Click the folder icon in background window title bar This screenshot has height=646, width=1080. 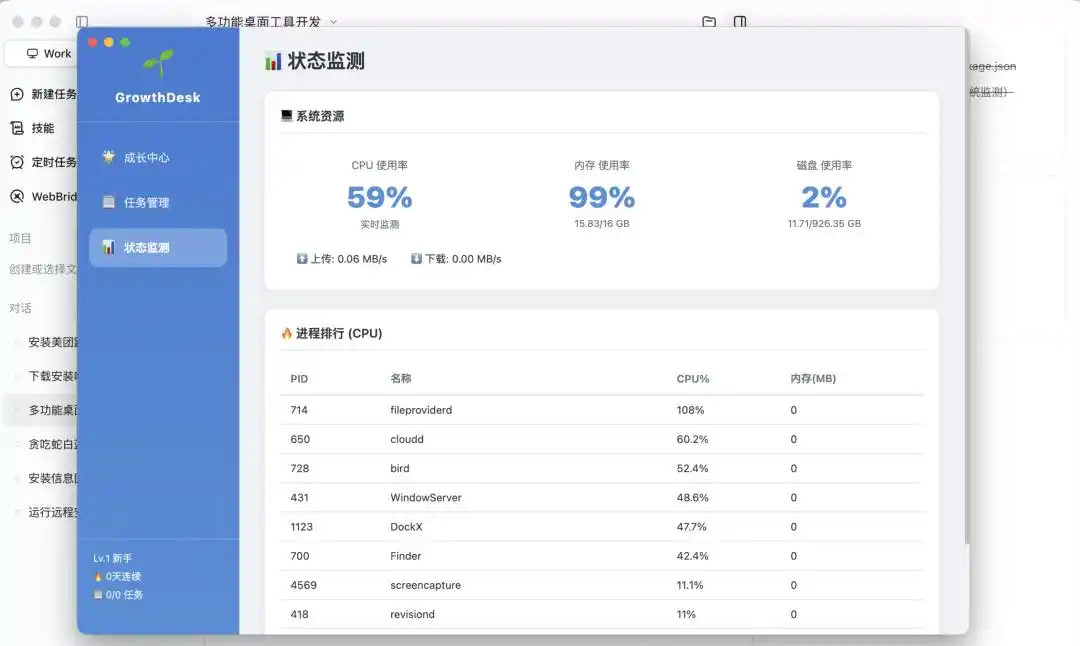coord(709,22)
